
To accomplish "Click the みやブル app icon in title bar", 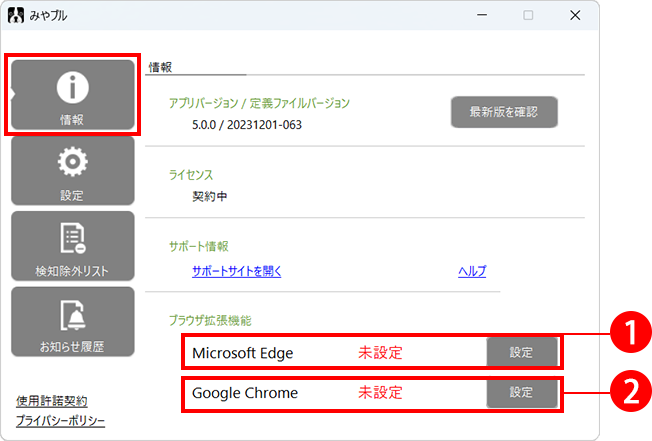I will [x=15, y=16].
